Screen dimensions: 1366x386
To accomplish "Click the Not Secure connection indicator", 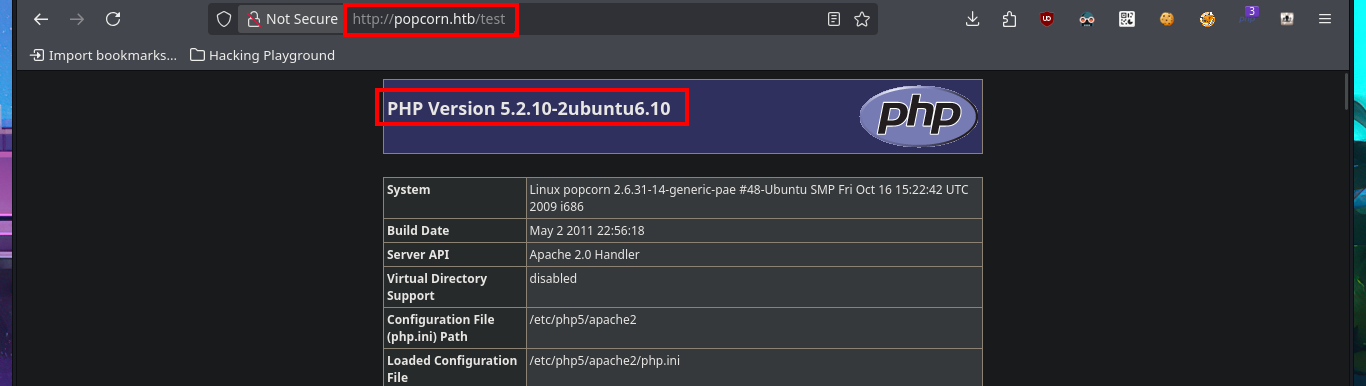I will [292, 19].
